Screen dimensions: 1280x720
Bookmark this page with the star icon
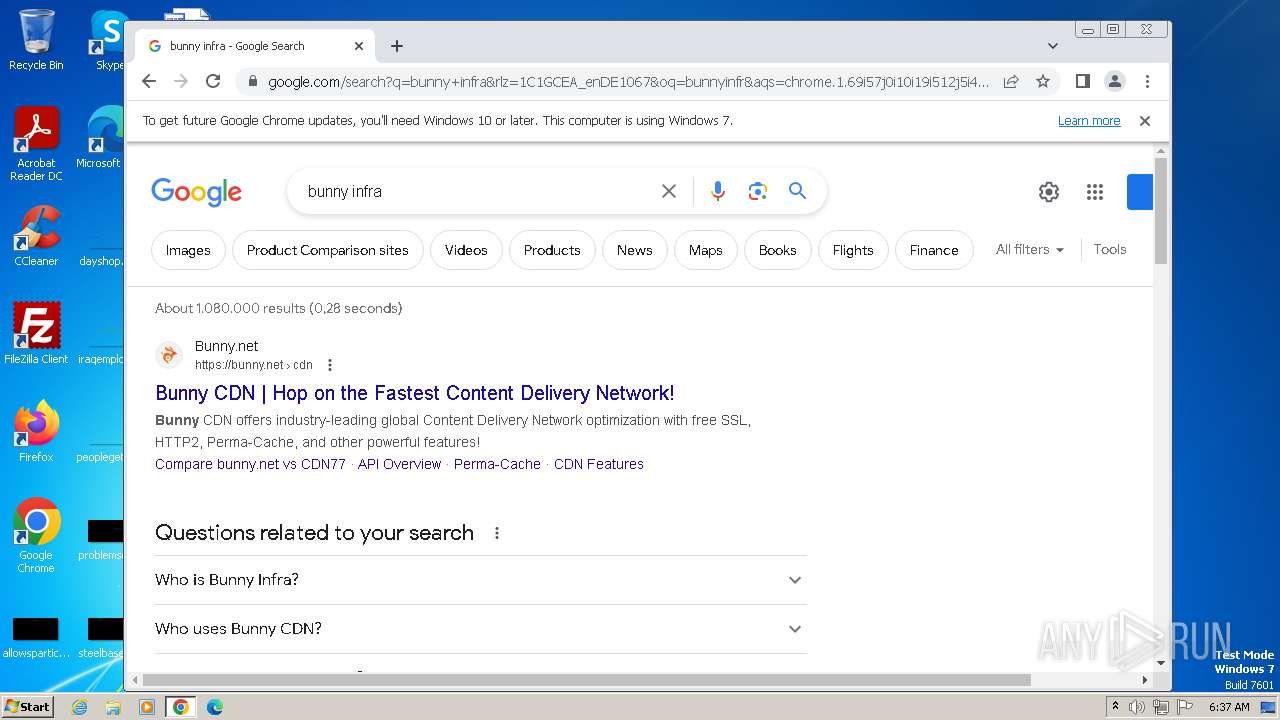(1043, 81)
